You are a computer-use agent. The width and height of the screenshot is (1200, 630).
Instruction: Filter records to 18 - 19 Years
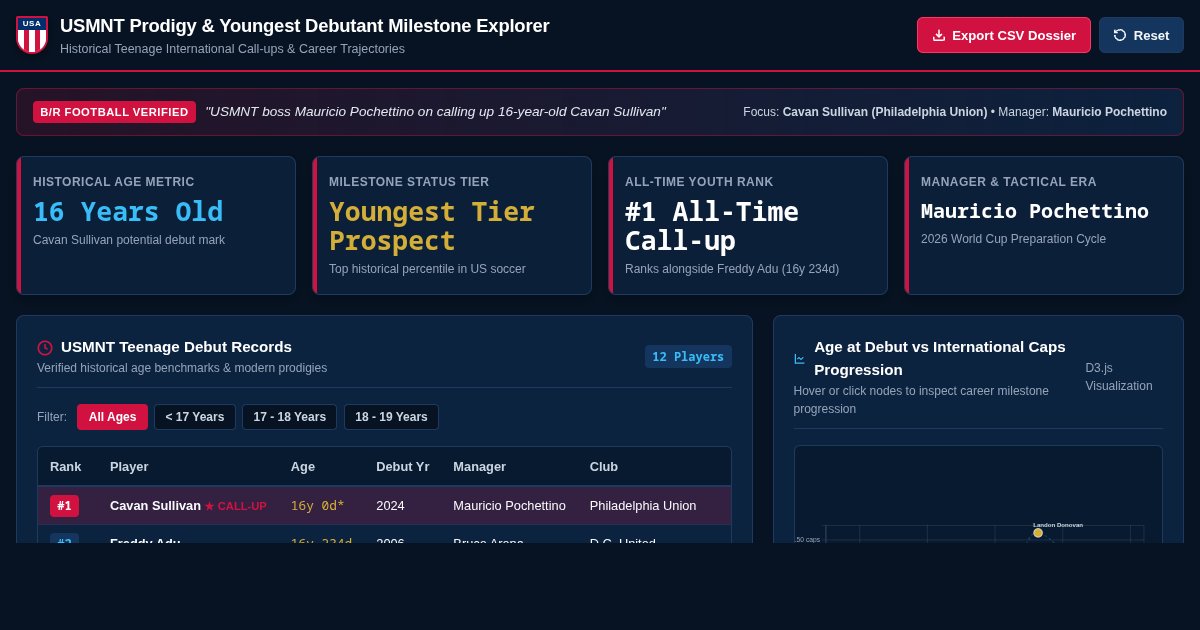point(391,417)
